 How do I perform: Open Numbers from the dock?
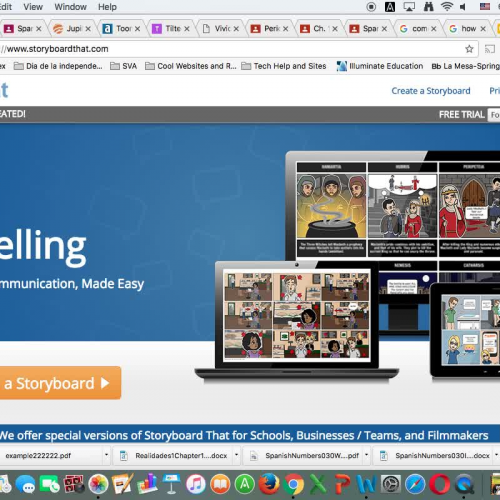147,484
